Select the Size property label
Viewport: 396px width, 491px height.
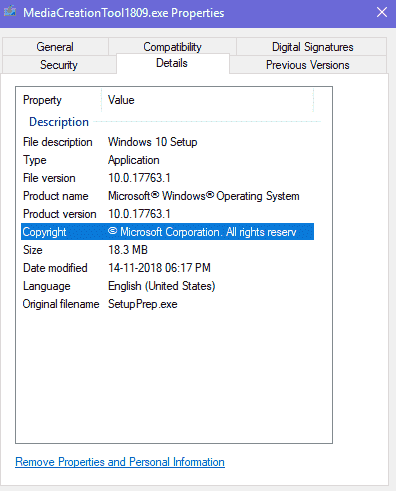(33, 250)
